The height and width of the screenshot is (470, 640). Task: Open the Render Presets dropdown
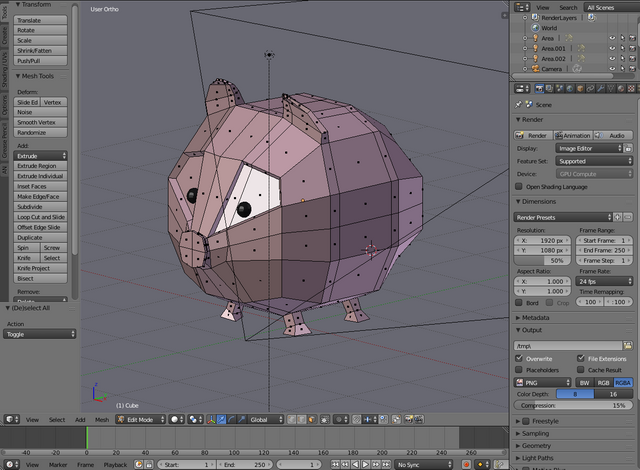tap(562, 216)
